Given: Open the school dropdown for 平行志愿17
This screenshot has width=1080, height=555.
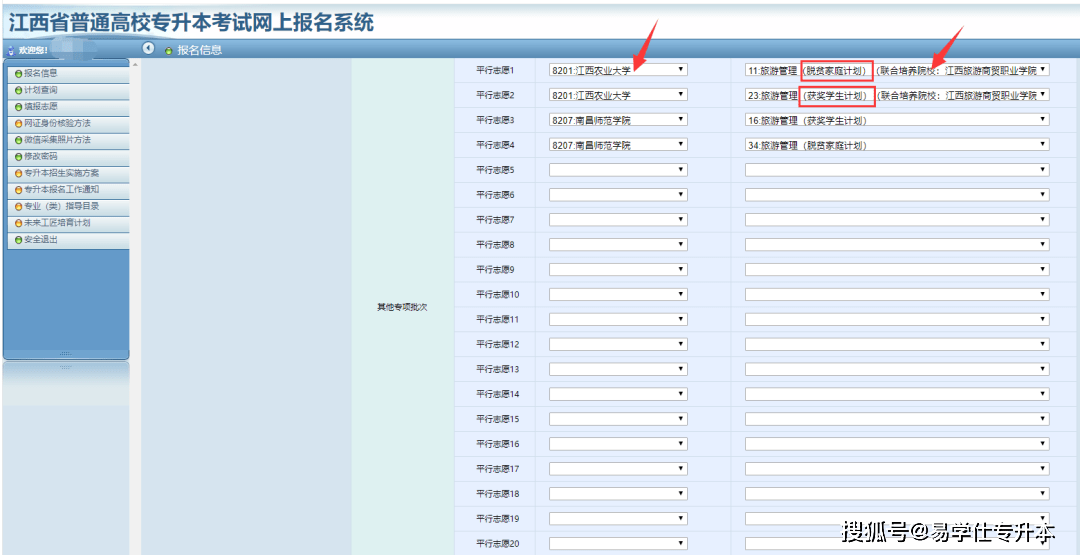Looking at the screenshot, I should (618, 469).
